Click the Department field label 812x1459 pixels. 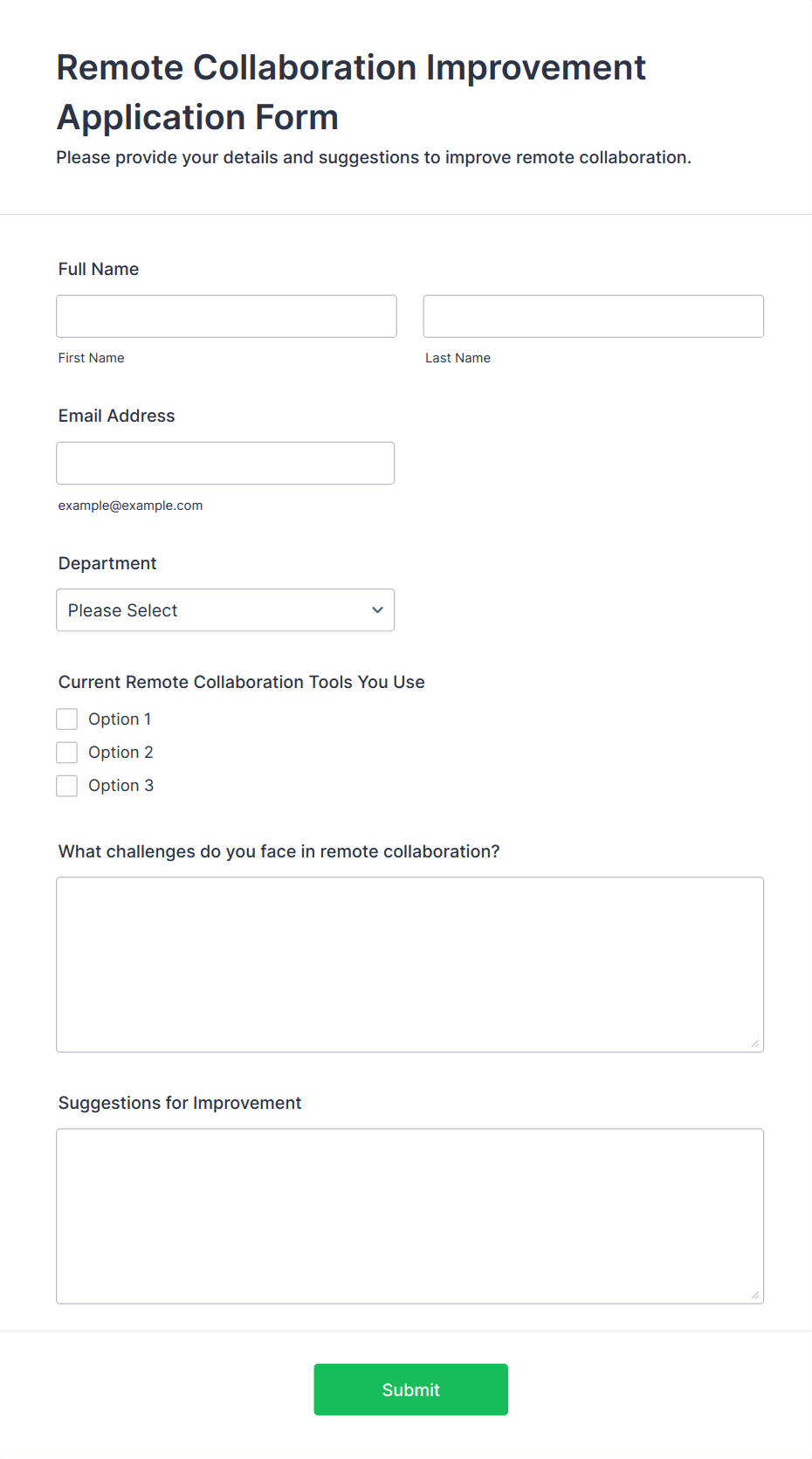[x=107, y=563]
